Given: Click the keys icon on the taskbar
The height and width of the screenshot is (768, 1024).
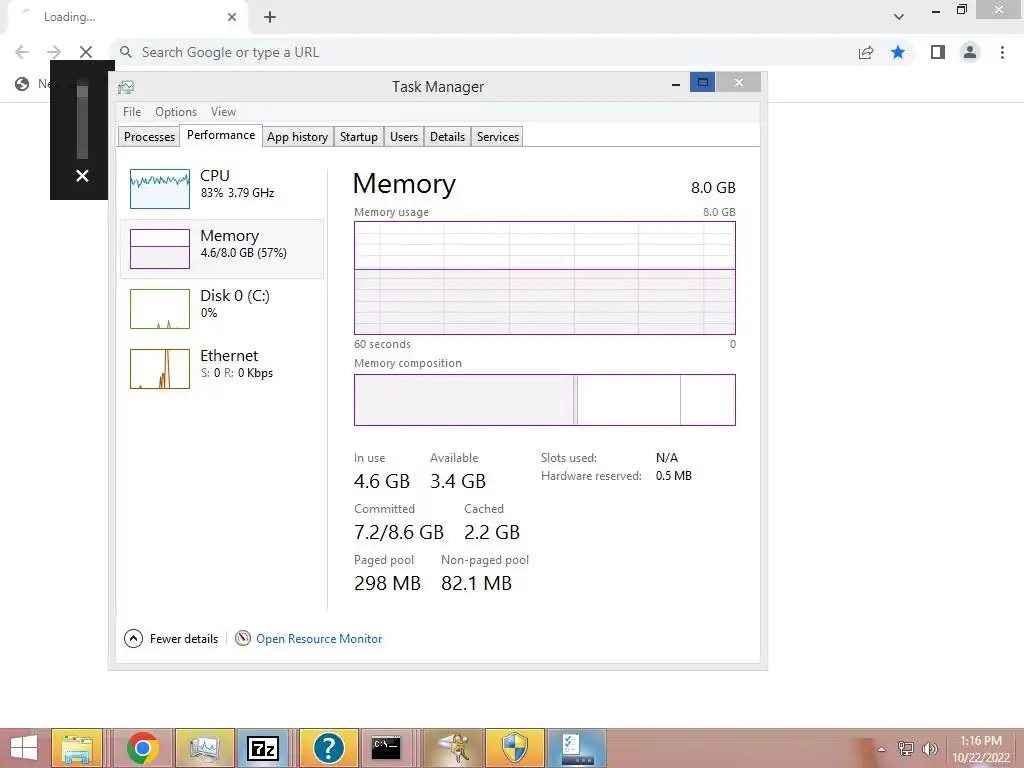Looking at the screenshot, I should click(x=453, y=748).
